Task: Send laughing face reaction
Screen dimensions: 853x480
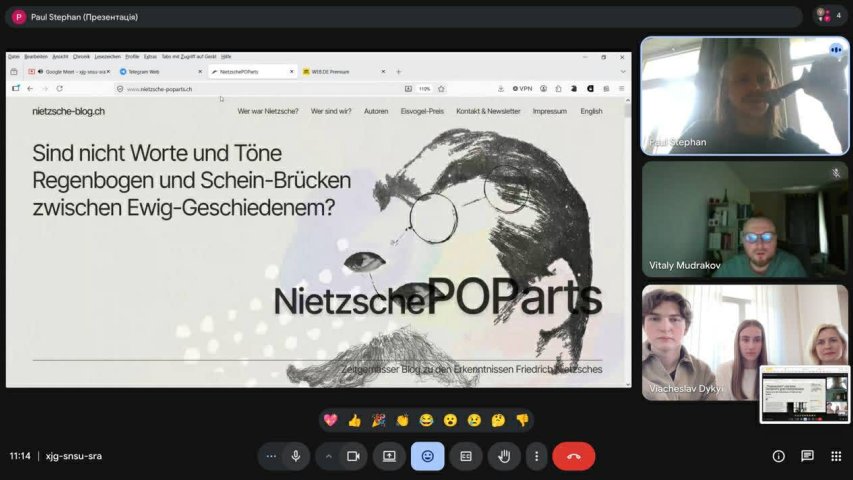Action: pyautogui.click(x=426, y=420)
